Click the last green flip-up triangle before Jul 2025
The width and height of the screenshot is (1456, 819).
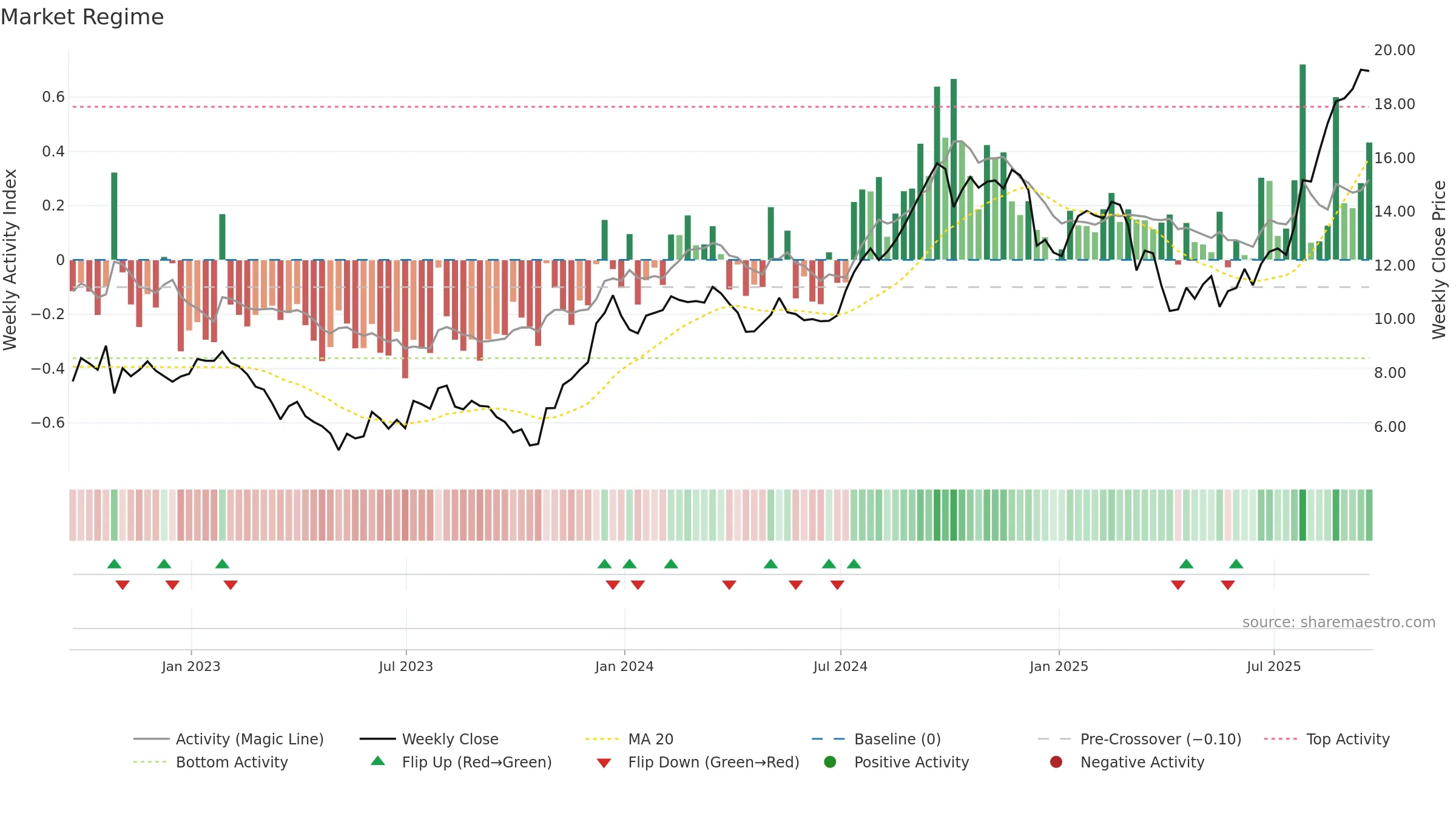pyautogui.click(x=1236, y=564)
